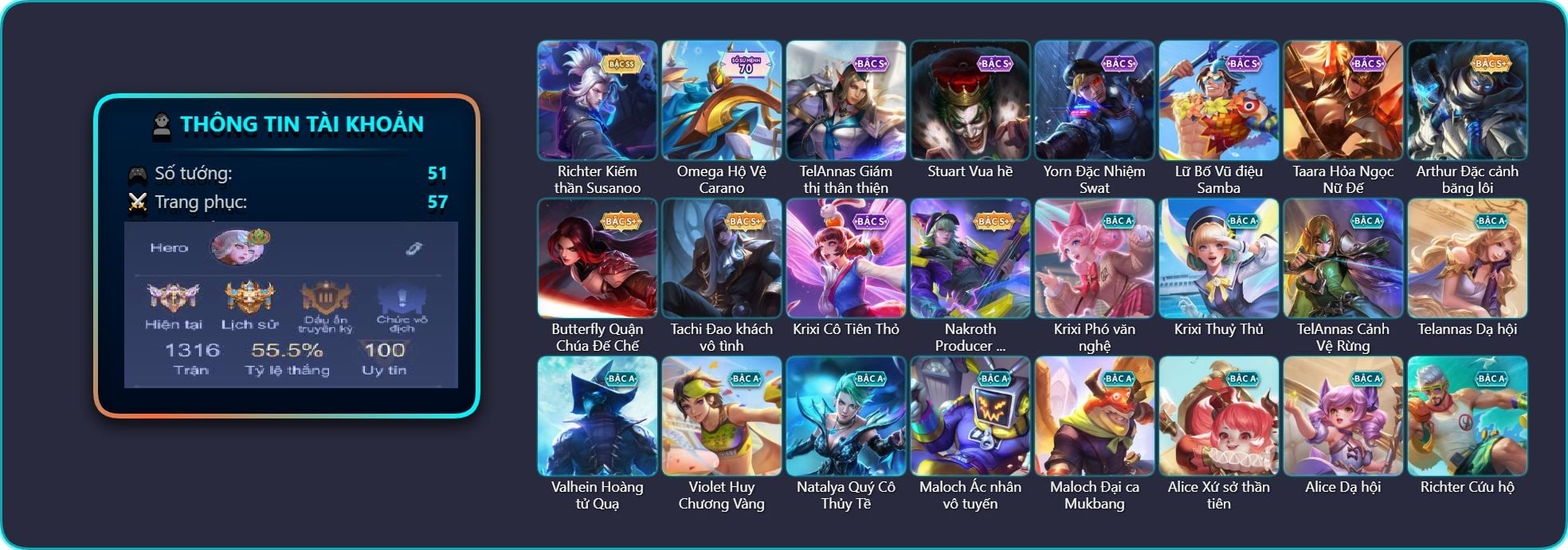1568x550 pixels.
Task: Click the gamepad icon next to Số tướng
Action: point(138,174)
